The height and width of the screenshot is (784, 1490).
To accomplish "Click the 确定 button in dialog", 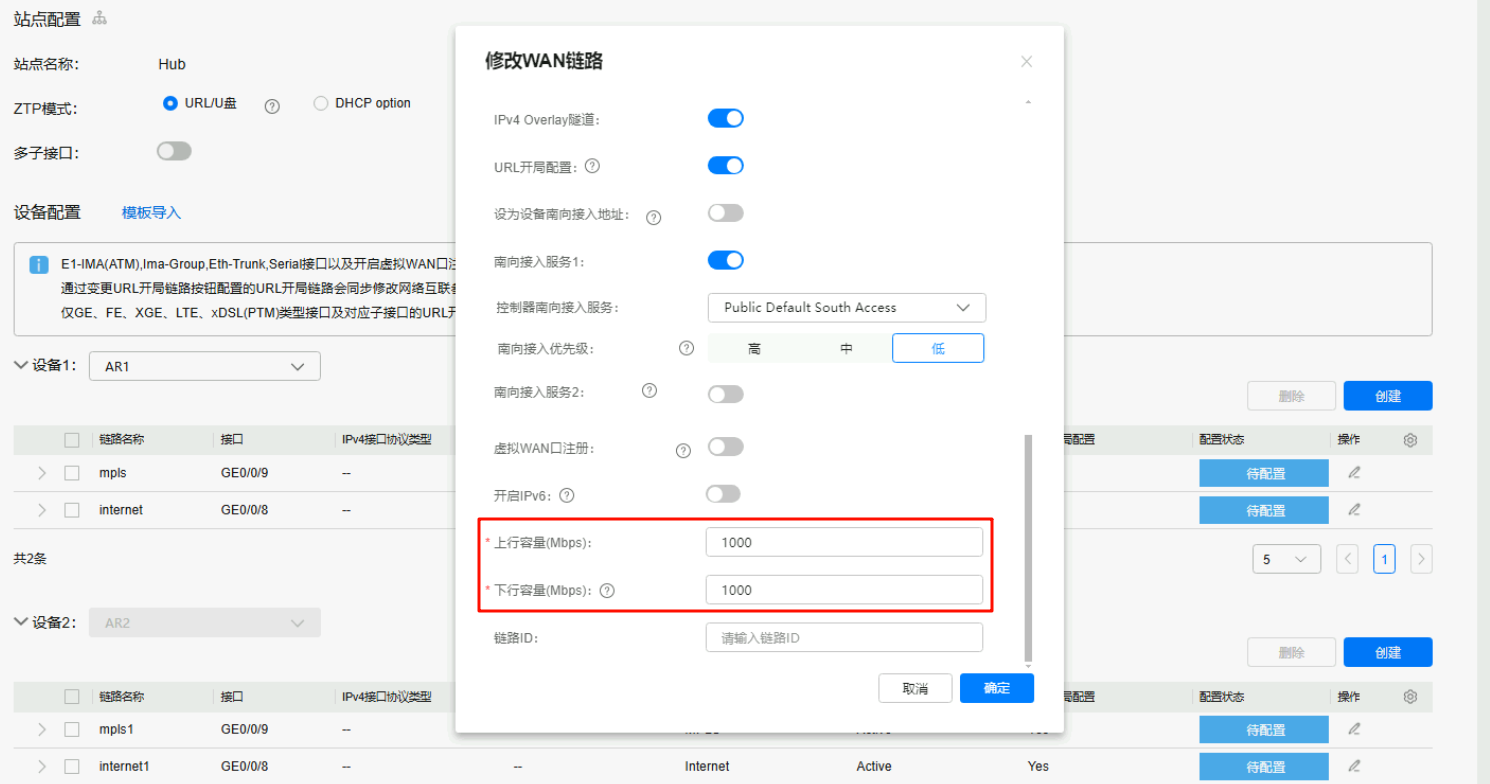I will [996, 688].
